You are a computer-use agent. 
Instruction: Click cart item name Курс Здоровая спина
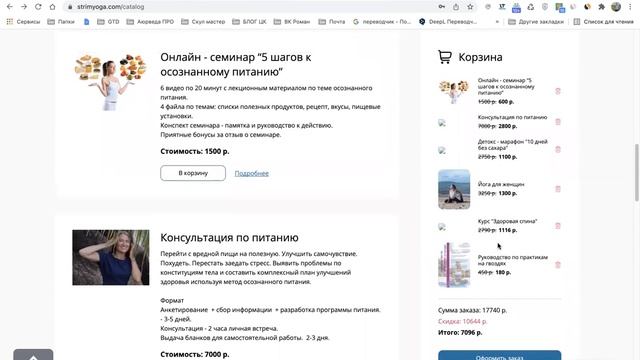507,221
